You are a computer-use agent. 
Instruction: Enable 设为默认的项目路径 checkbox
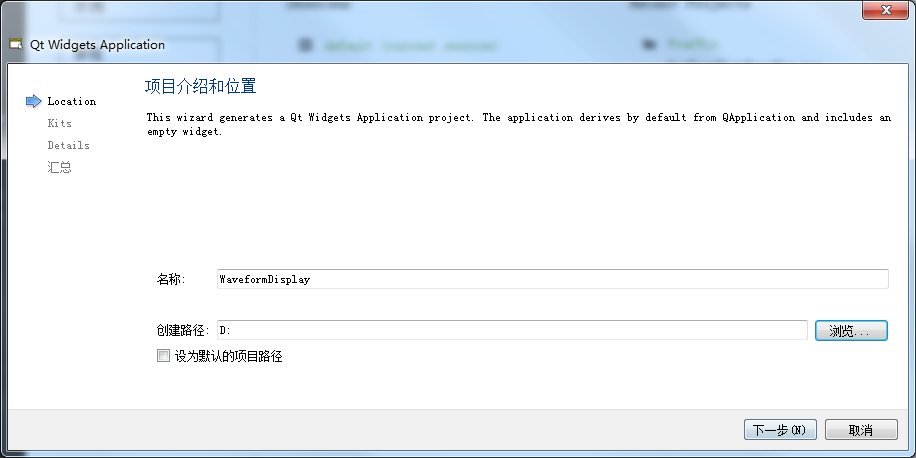163,356
